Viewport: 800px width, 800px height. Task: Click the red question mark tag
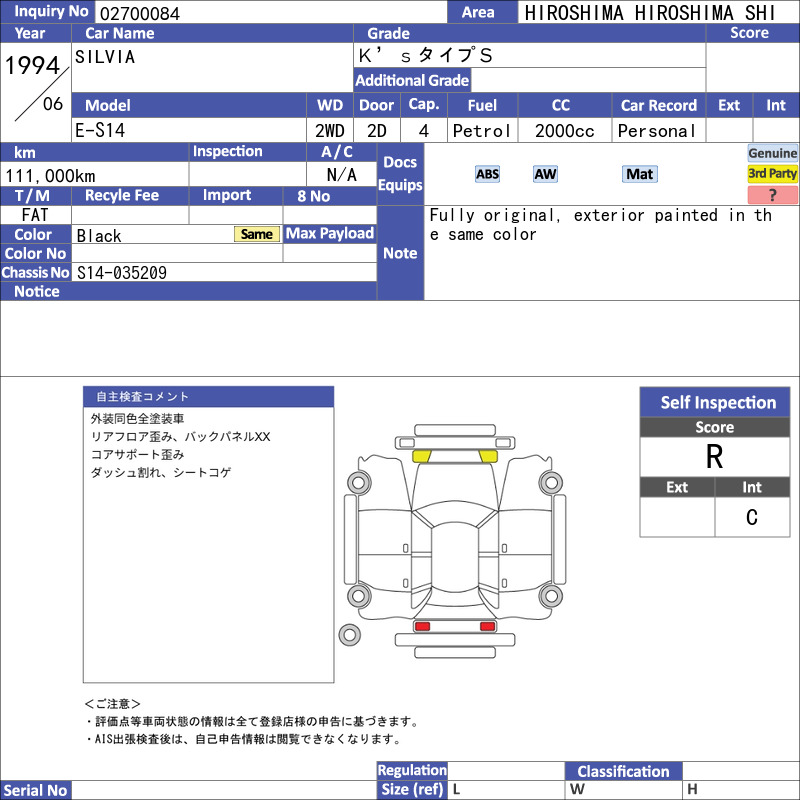pos(772,194)
